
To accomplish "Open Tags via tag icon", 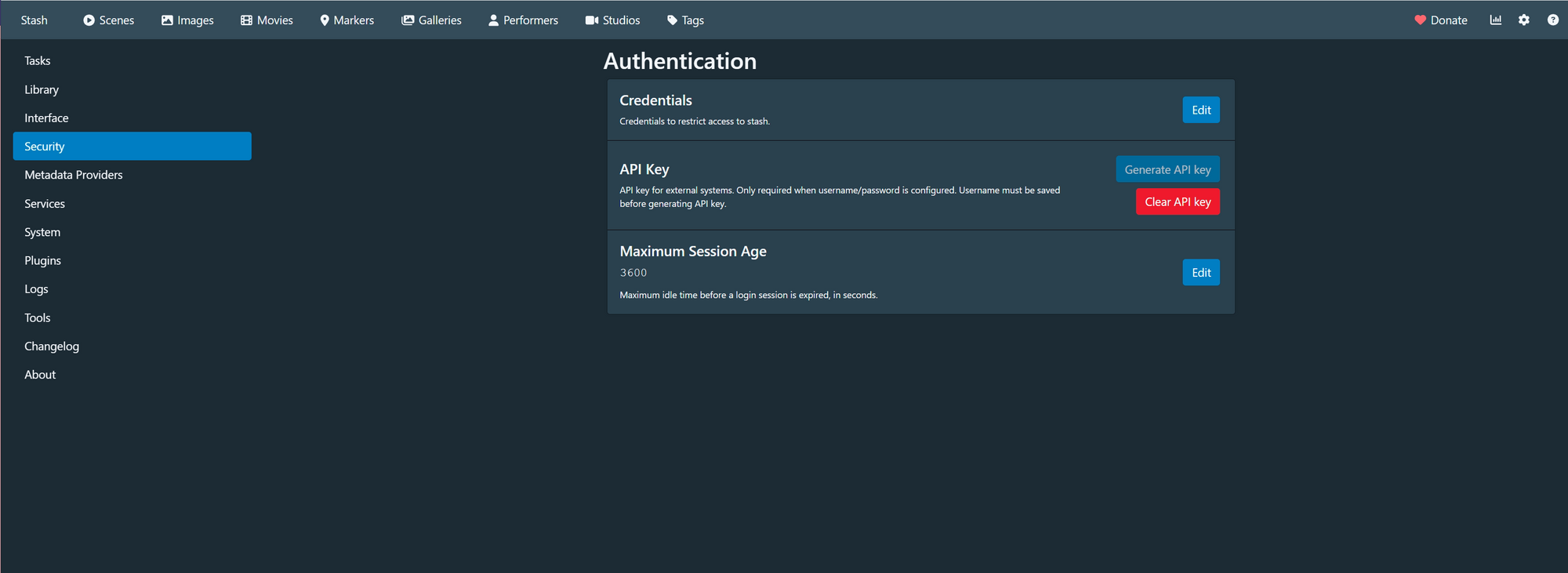I will pyautogui.click(x=672, y=20).
